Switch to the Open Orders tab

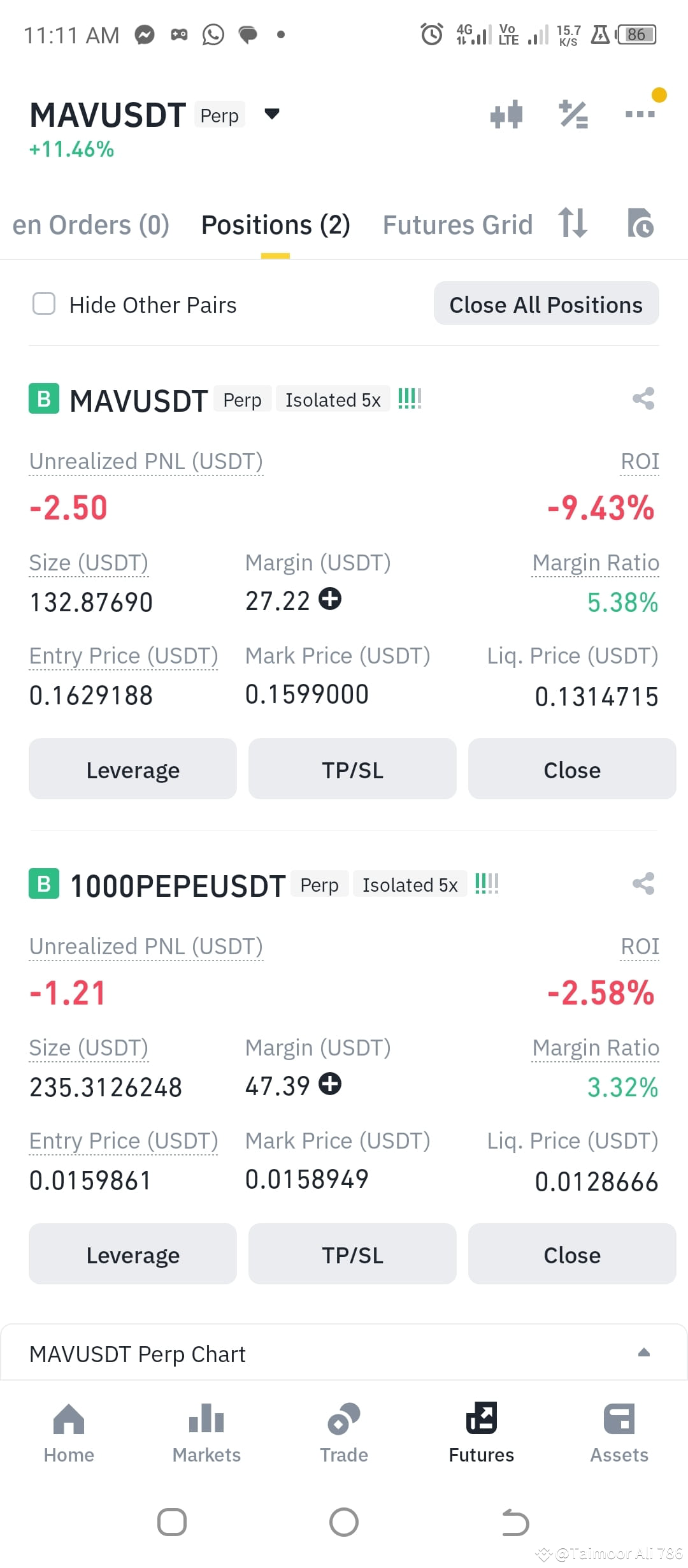point(90,225)
